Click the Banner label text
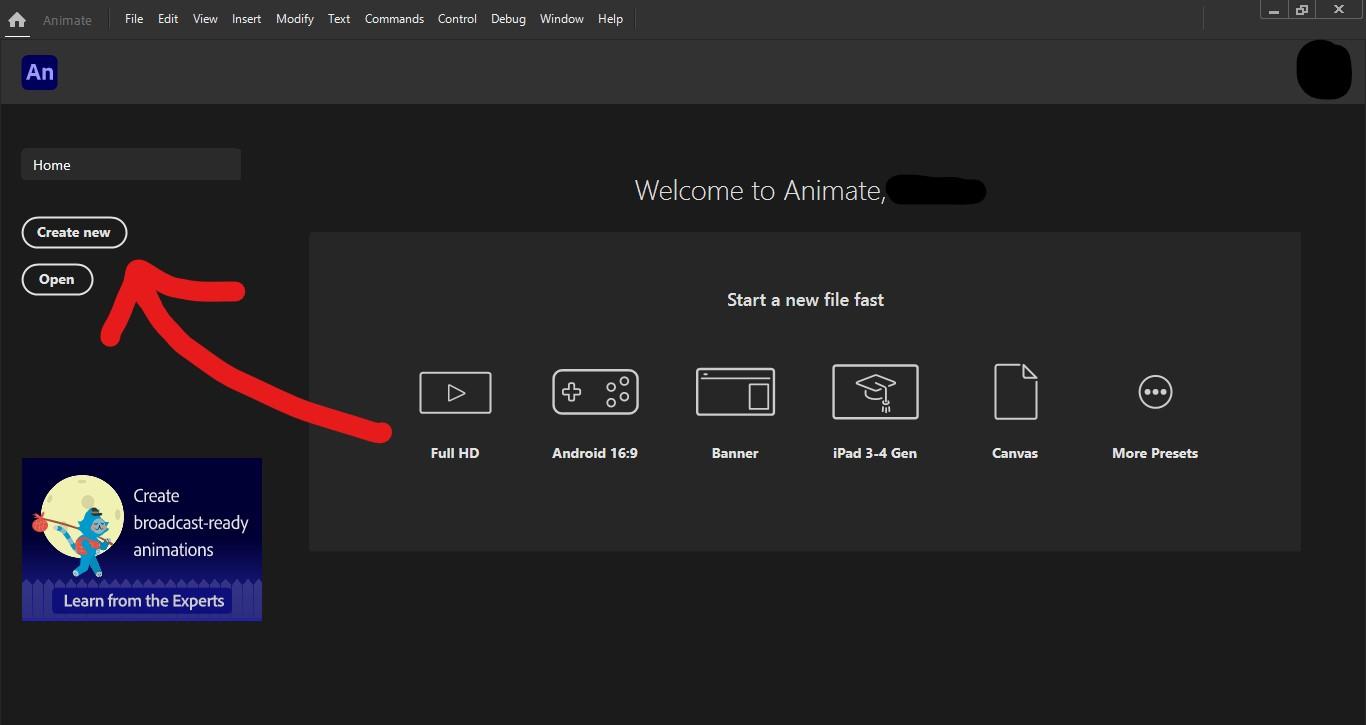1366x725 pixels. click(x=735, y=453)
